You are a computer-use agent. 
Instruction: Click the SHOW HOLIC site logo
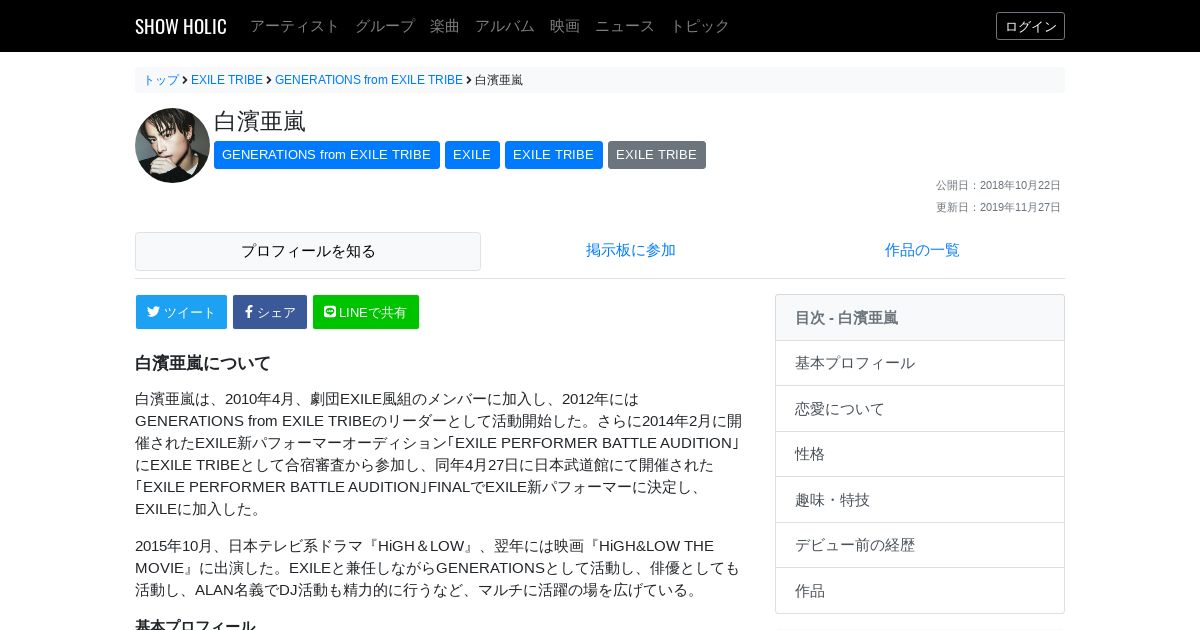pos(181,26)
